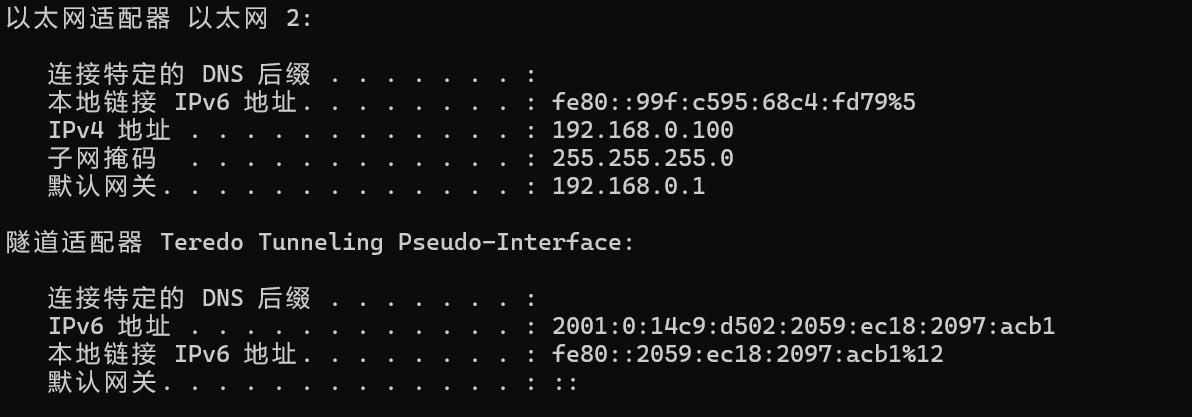Click the subnet mask 255.255.255.0

click(x=642, y=158)
